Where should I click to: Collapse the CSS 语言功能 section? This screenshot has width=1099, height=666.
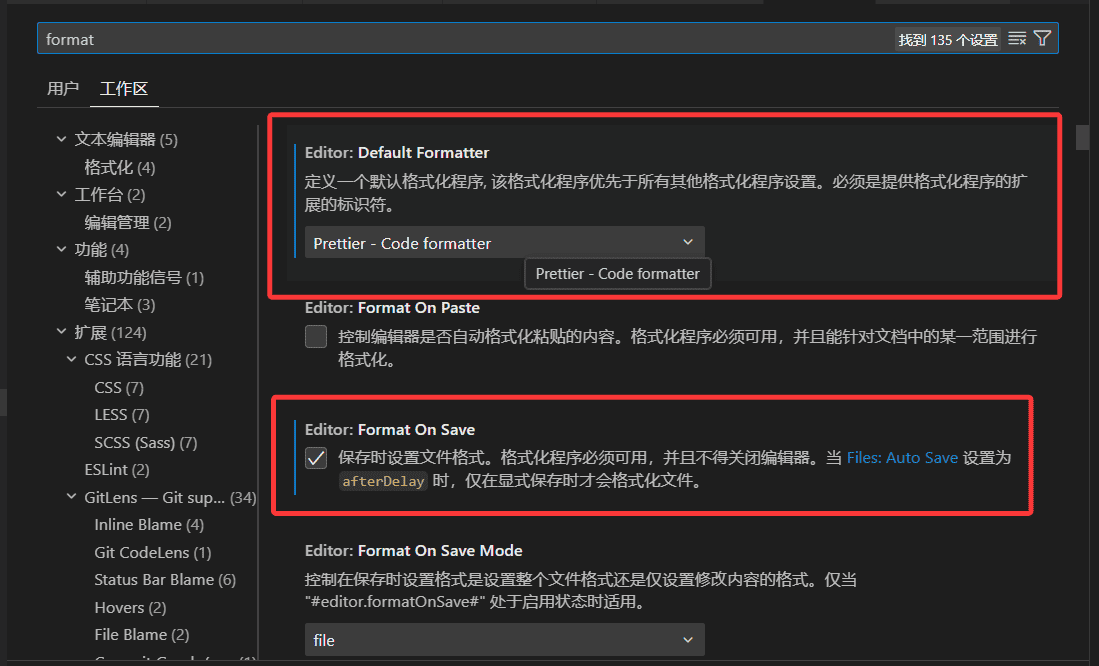(70, 359)
